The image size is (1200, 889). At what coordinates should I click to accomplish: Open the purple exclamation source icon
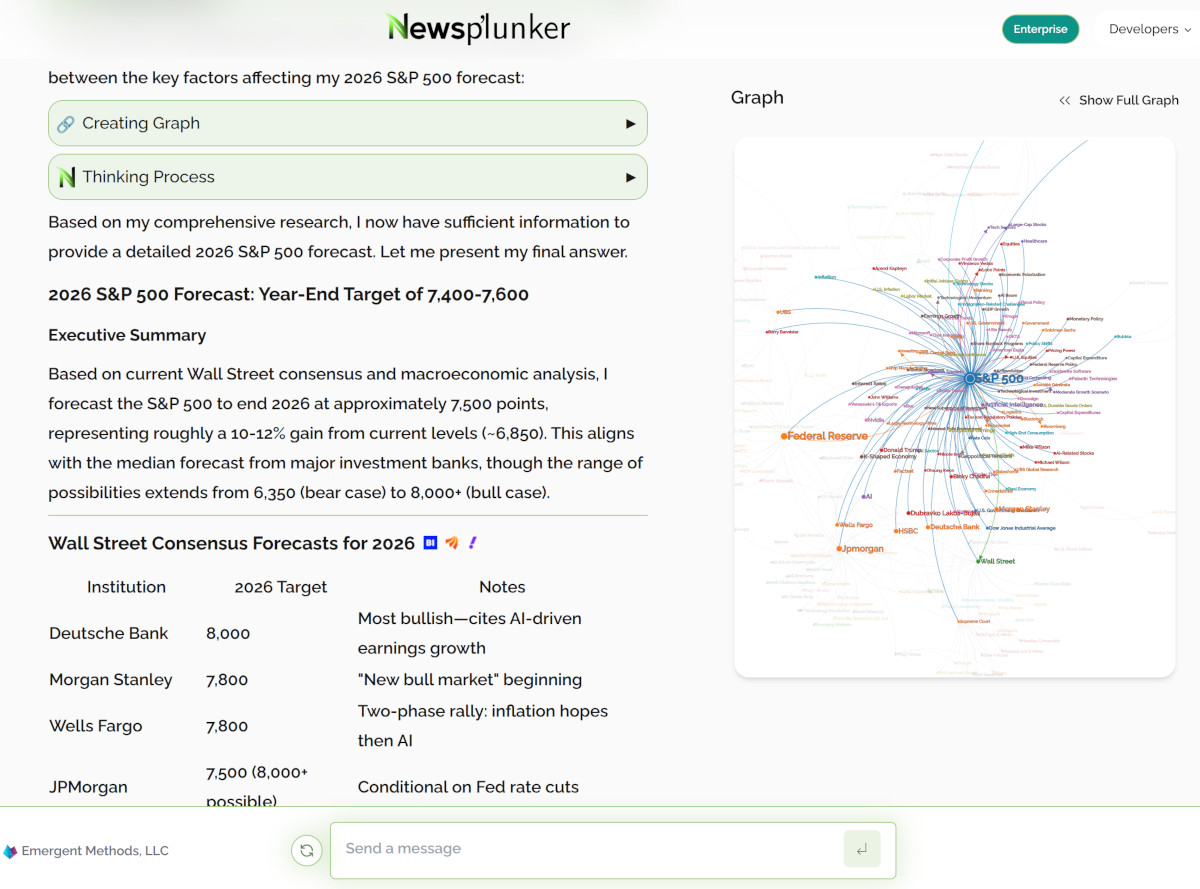point(473,543)
